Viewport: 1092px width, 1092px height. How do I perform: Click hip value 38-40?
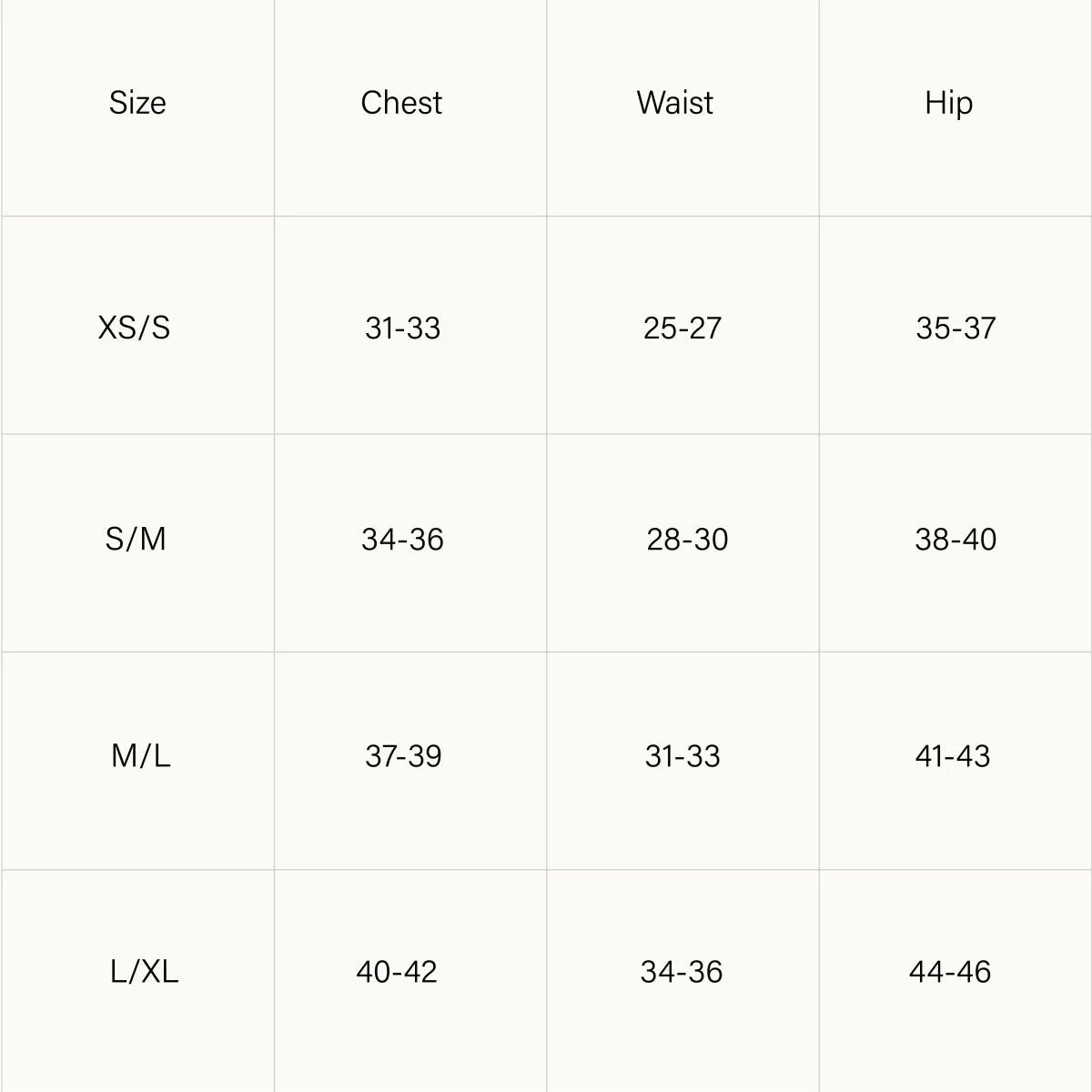coord(956,539)
